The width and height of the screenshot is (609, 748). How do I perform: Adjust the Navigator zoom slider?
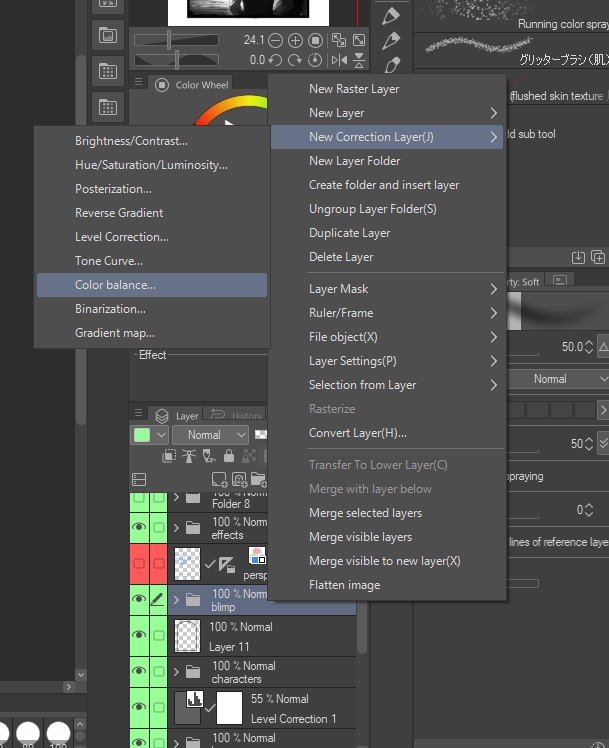pyautogui.click(x=176, y=40)
